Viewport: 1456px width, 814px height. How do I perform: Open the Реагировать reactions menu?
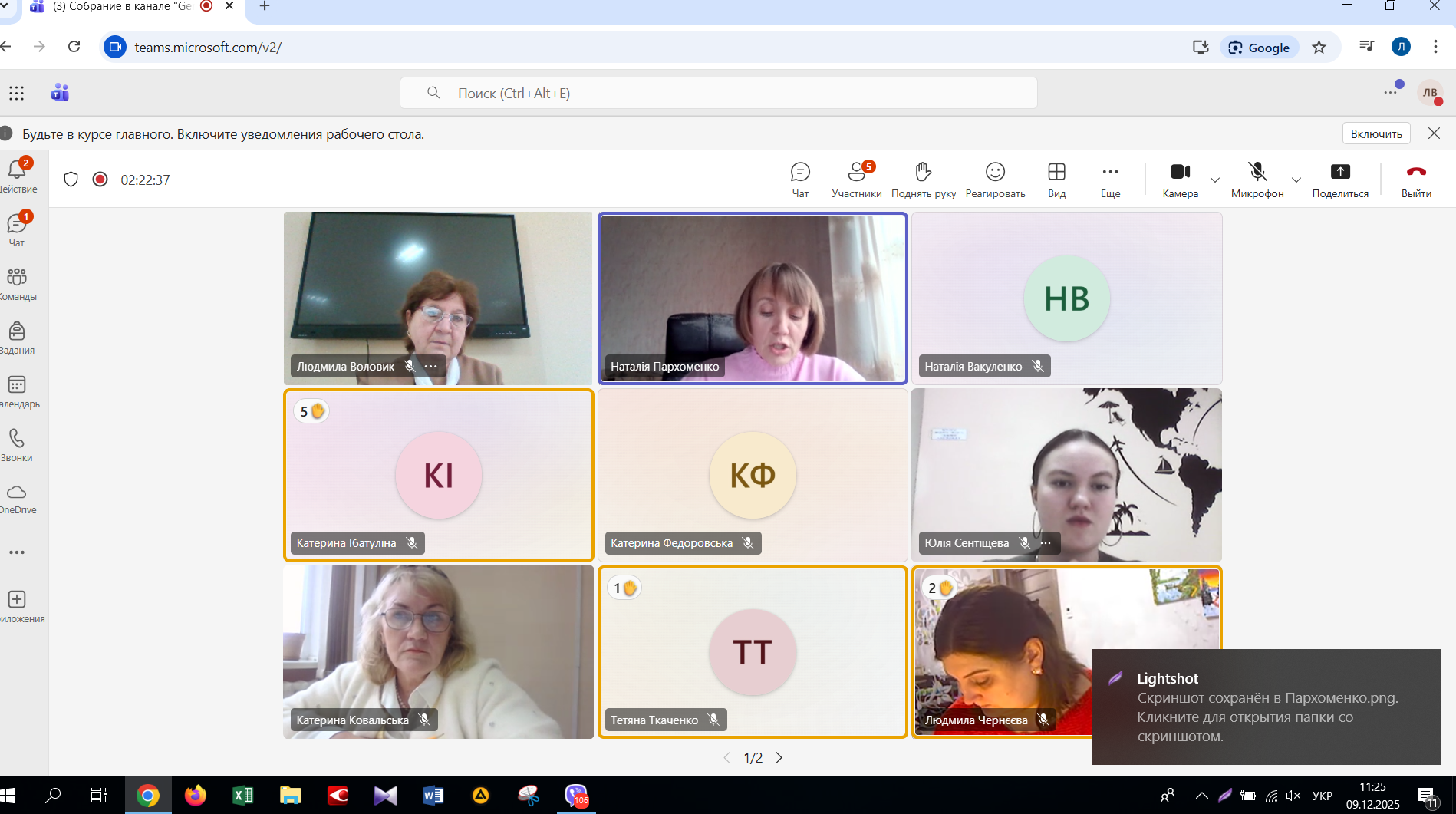point(995,180)
